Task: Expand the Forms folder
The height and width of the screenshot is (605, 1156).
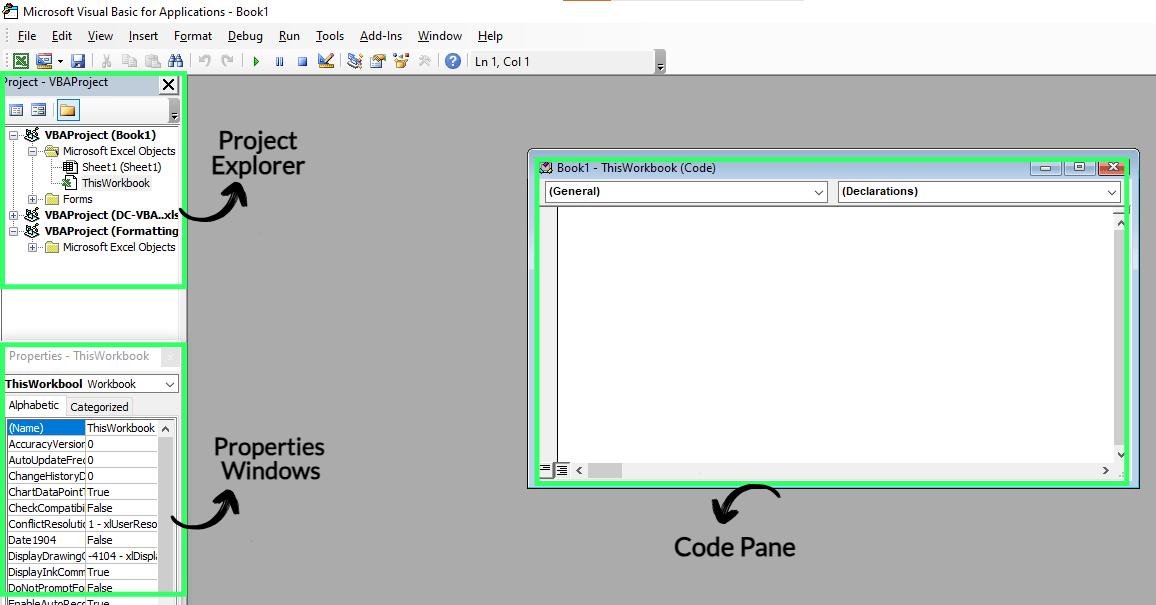Action: (x=33, y=199)
